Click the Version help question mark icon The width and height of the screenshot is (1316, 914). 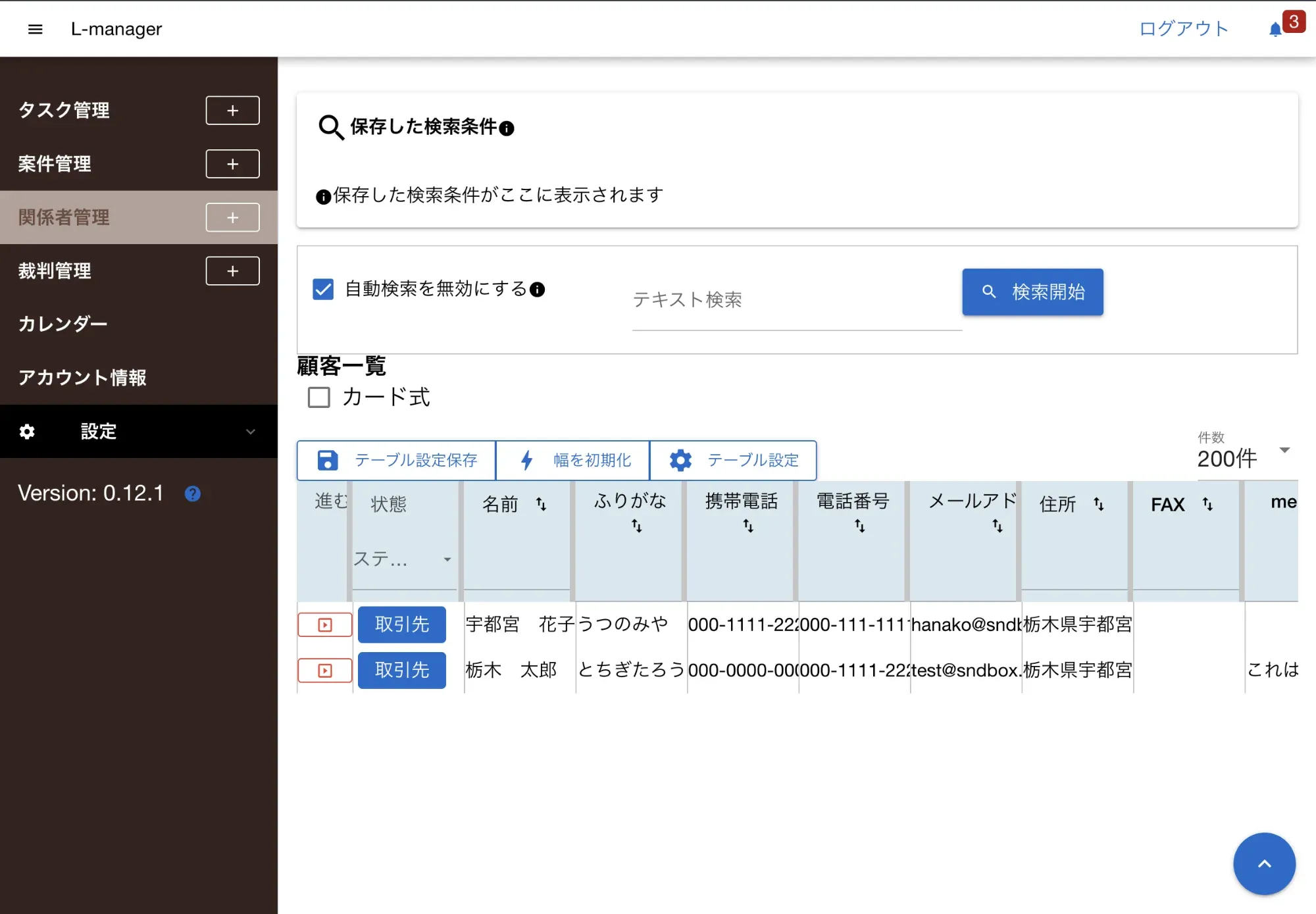coord(192,494)
